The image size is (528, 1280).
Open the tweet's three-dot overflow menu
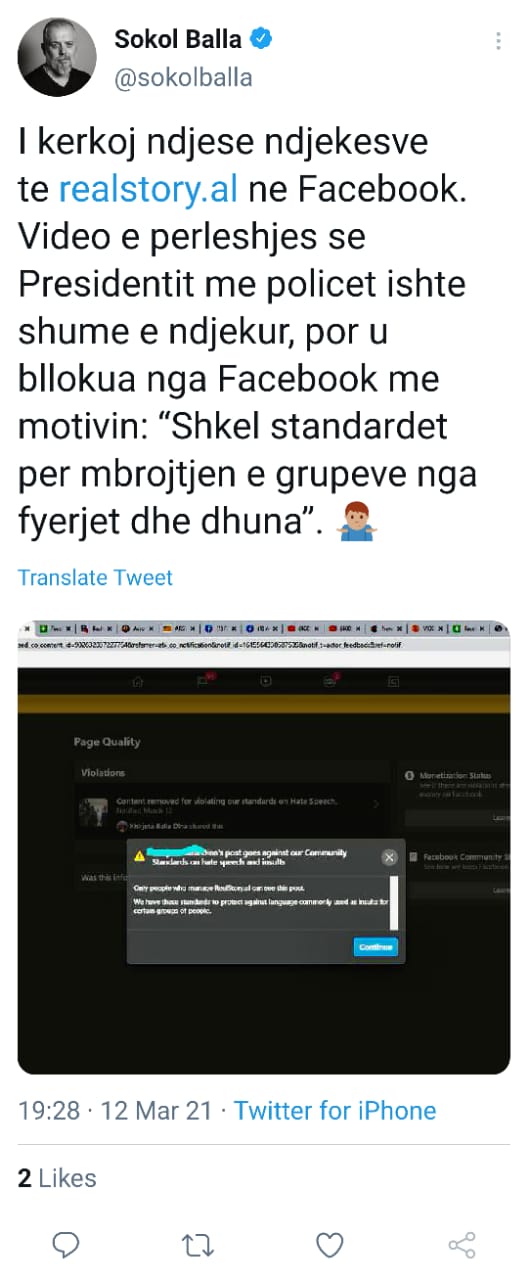tap(498, 42)
